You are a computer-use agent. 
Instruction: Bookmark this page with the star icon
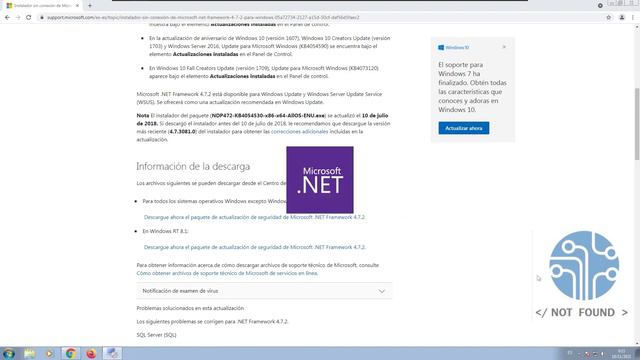coord(609,18)
